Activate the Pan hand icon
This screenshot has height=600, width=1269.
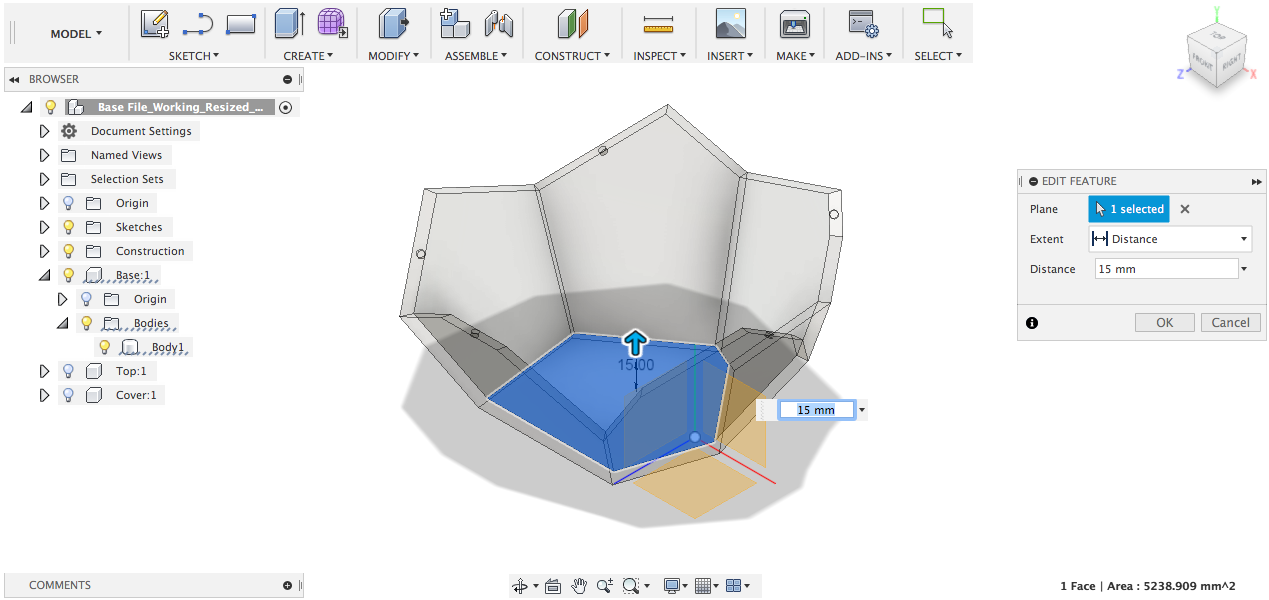579,586
